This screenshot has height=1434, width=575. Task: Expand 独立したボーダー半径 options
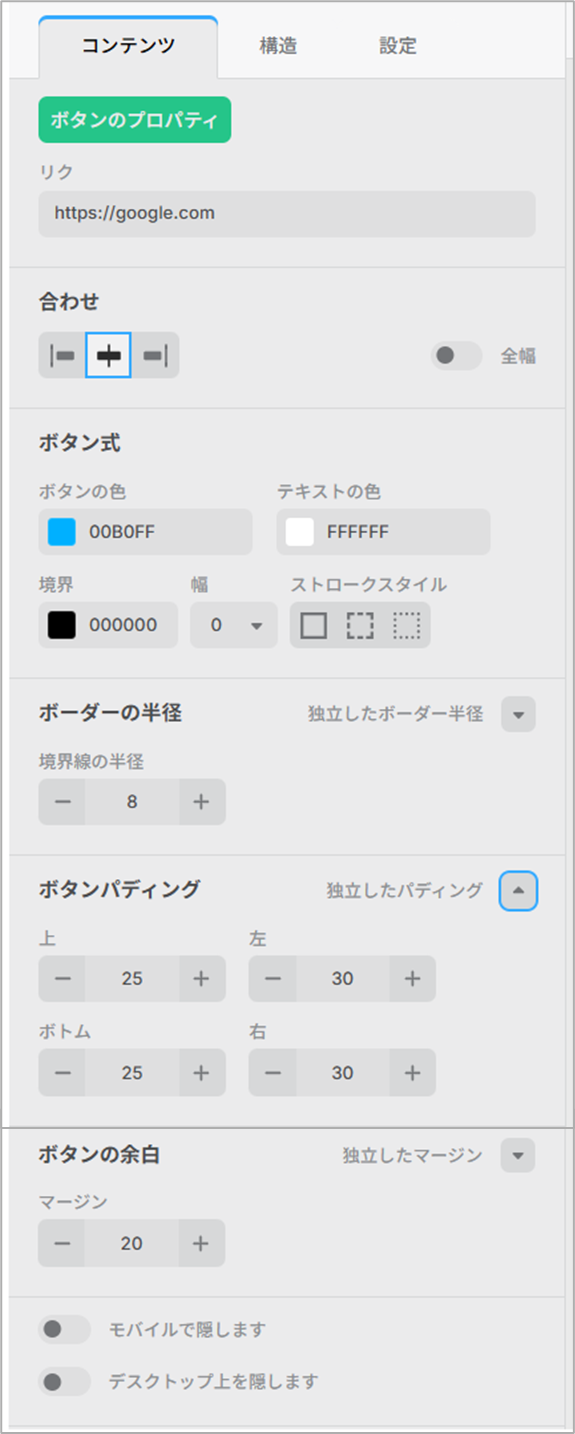(x=518, y=715)
